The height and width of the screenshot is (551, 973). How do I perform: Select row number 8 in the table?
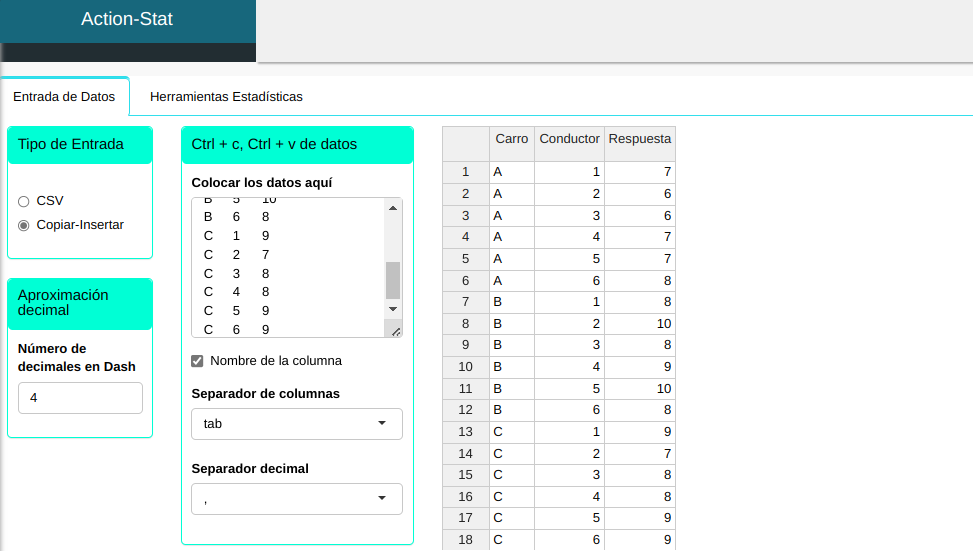point(465,324)
